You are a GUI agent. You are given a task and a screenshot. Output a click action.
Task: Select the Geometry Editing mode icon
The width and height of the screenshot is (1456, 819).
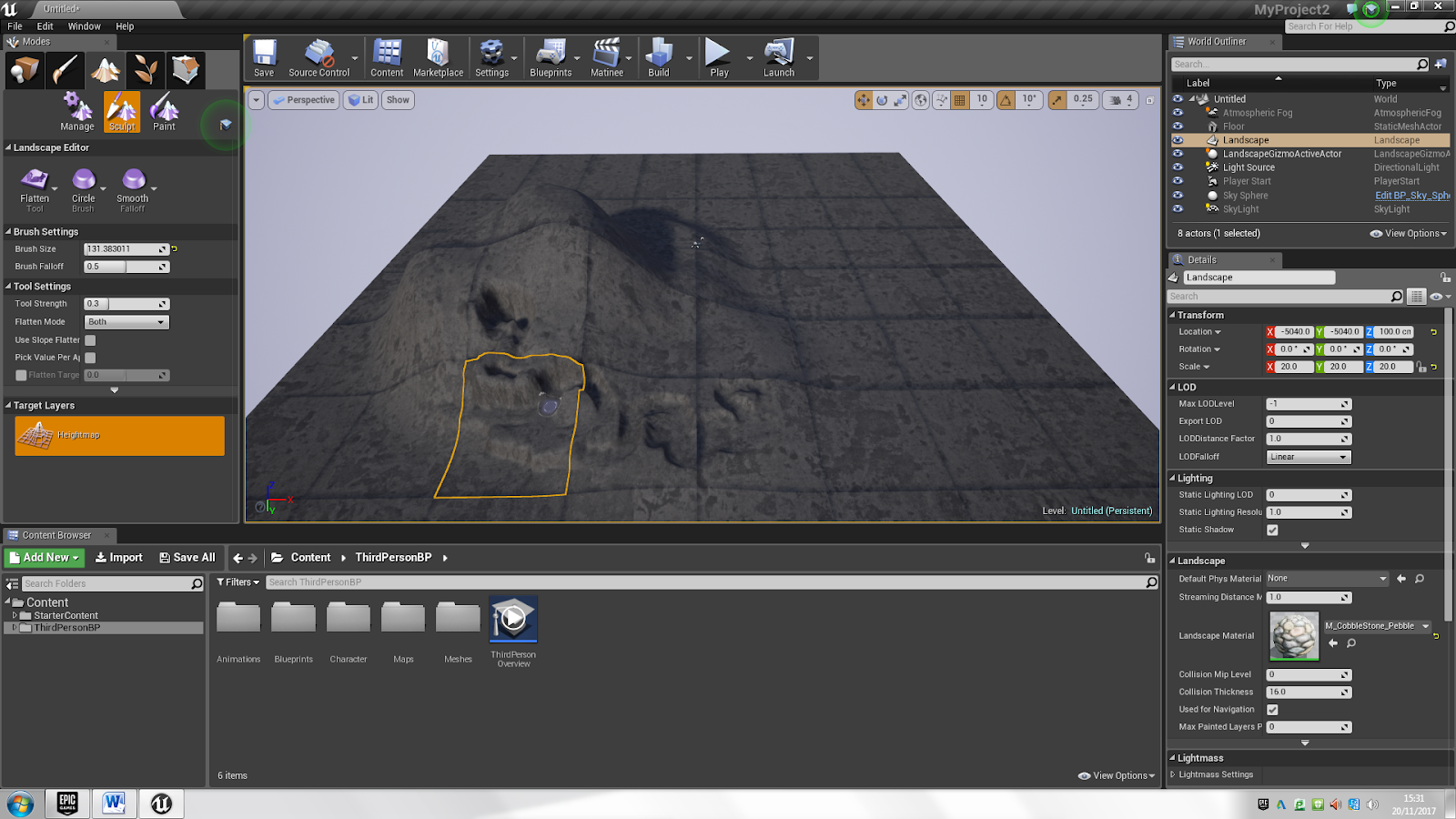pyautogui.click(x=186, y=70)
